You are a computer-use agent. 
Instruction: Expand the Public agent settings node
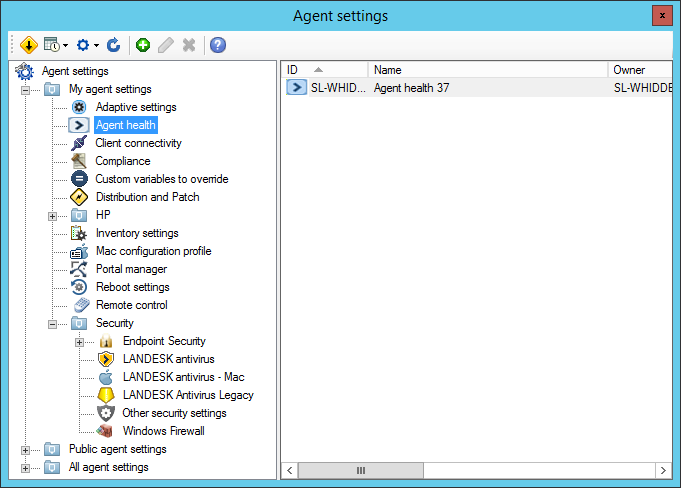tap(25, 450)
